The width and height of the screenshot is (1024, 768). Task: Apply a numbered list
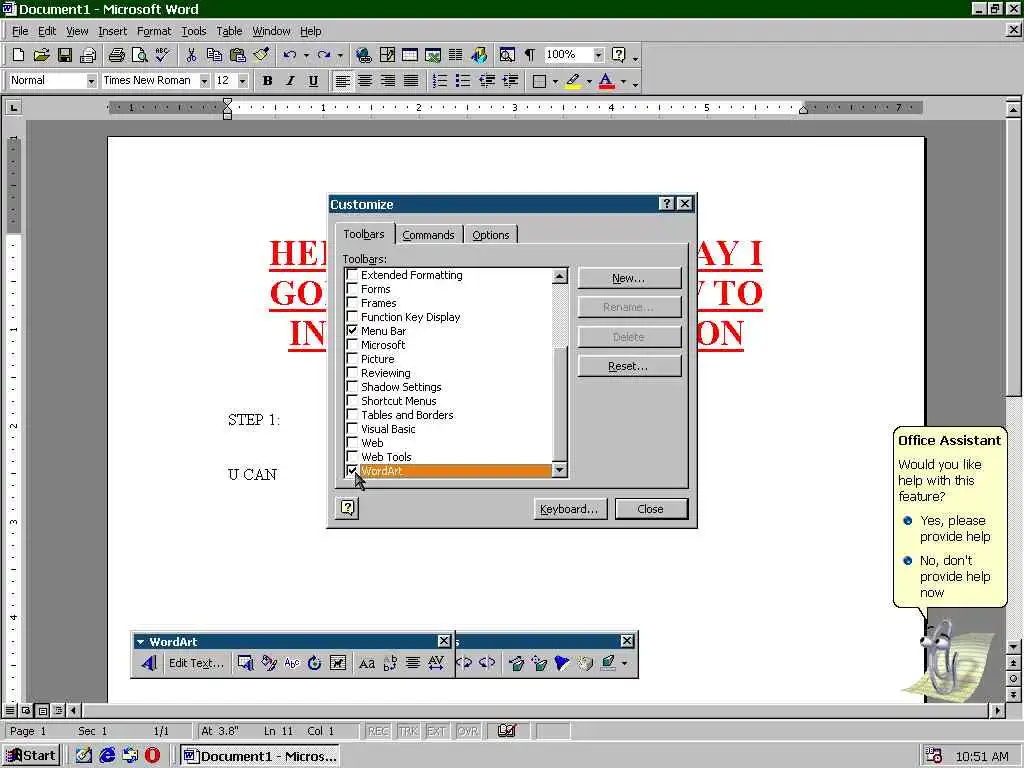click(x=440, y=81)
